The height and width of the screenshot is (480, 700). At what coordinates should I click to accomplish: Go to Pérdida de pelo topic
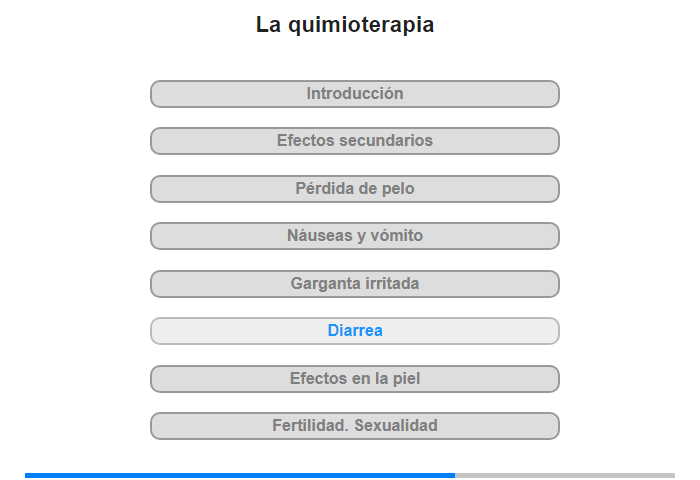[x=354, y=189]
